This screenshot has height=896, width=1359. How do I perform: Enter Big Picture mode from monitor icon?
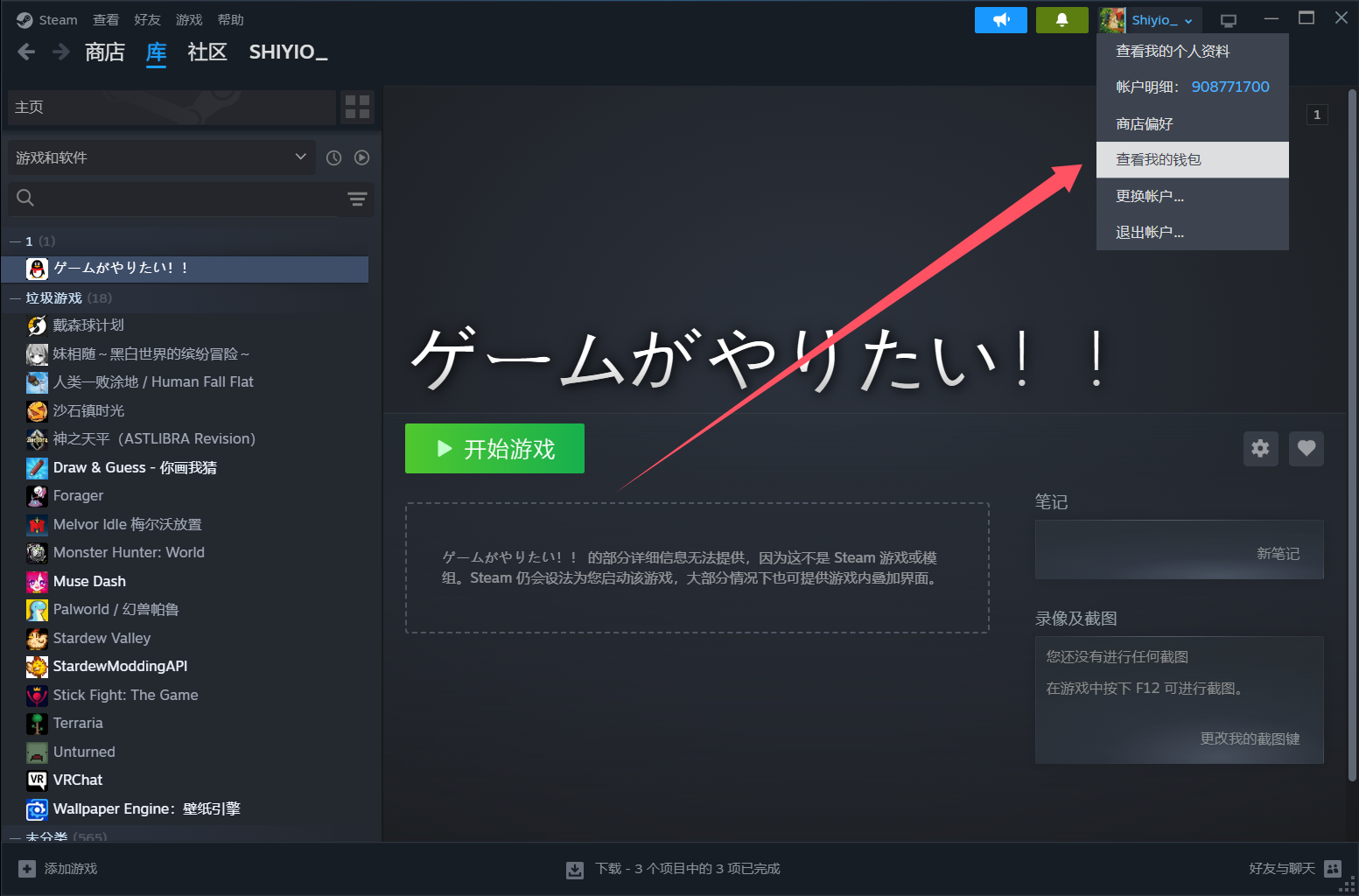[x=1229, y=20]
